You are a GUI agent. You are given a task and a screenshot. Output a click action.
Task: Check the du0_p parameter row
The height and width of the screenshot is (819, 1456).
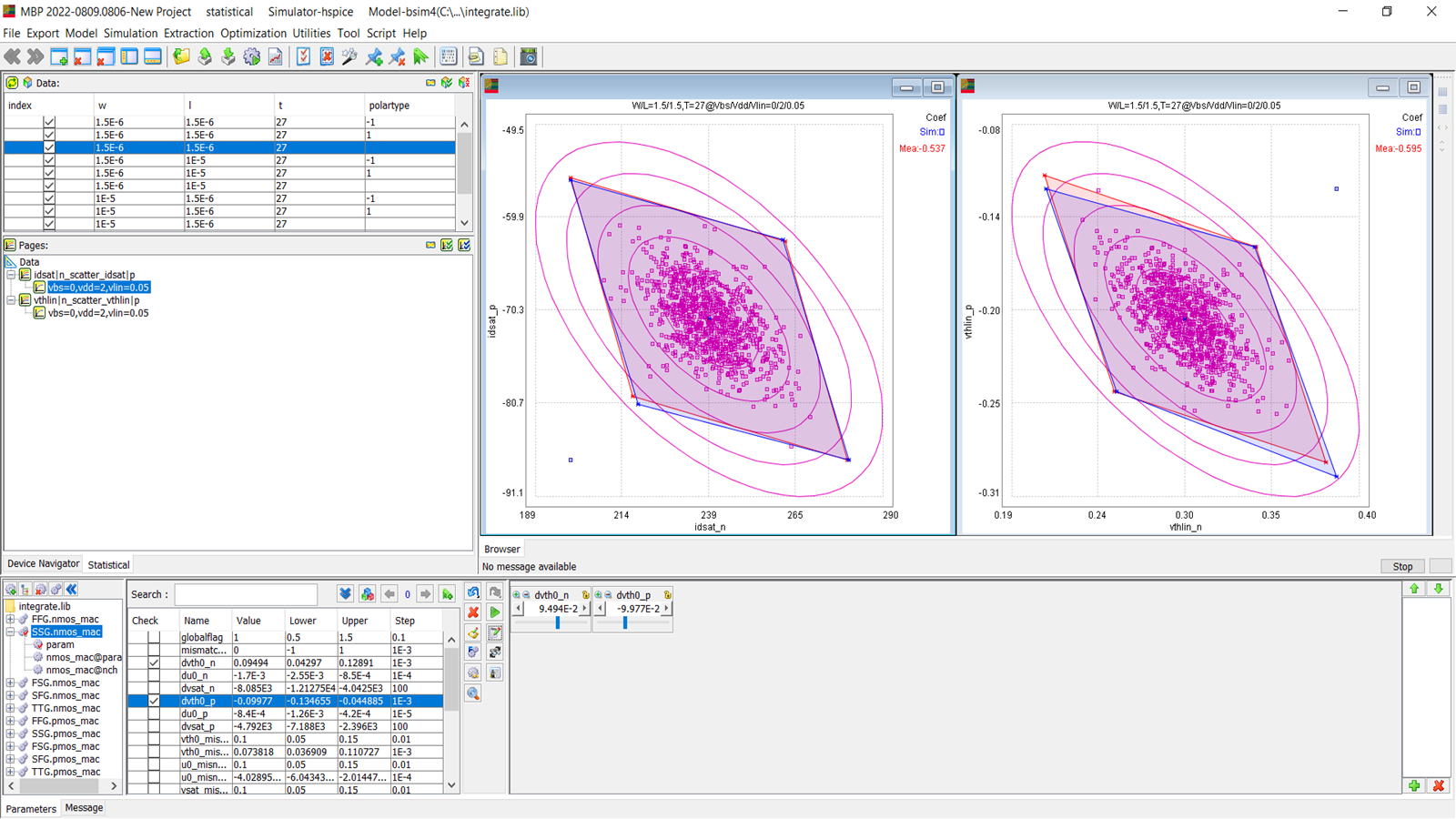coord(153,713)
